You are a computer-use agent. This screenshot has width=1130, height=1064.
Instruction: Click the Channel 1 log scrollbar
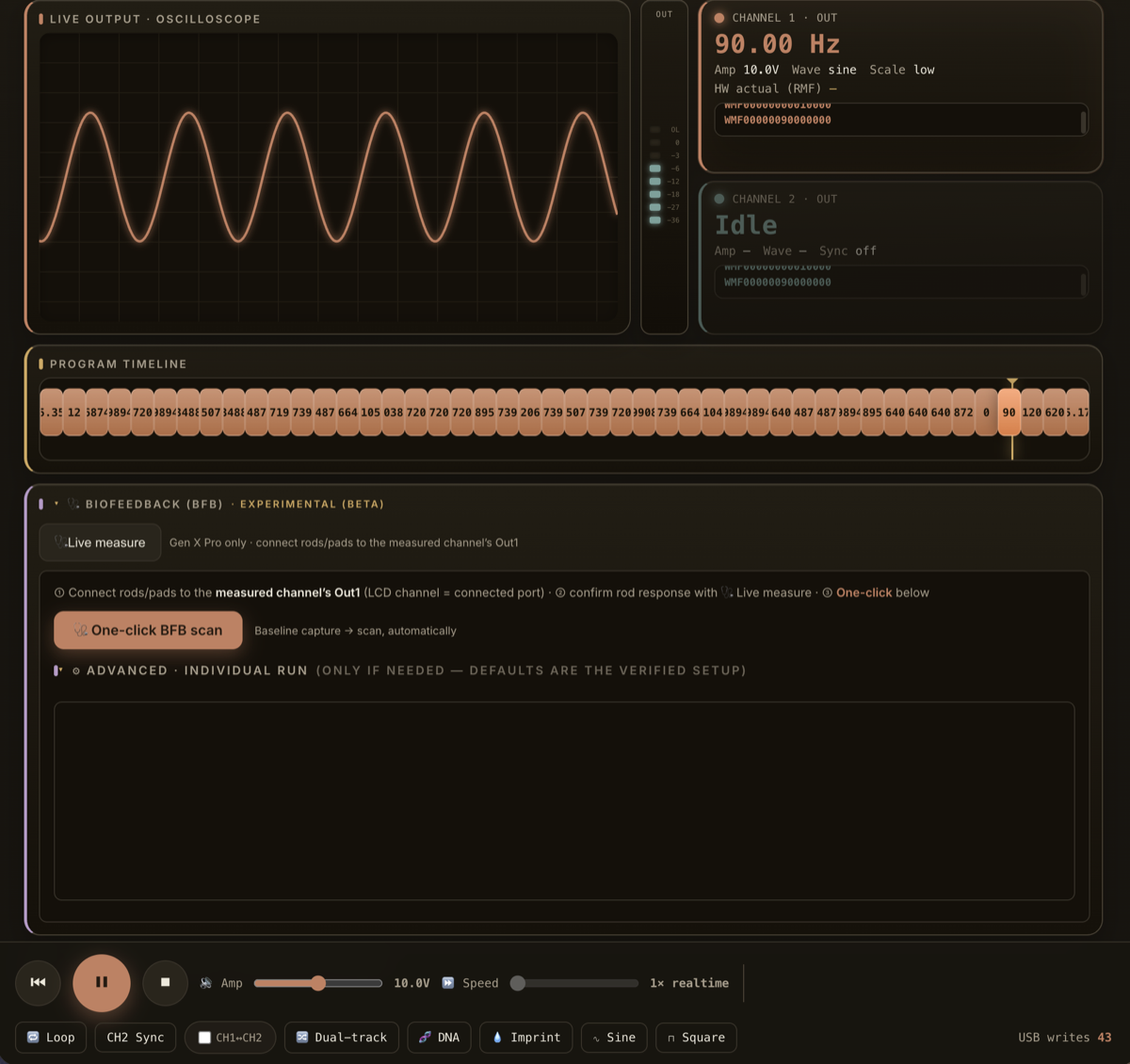[1084, 121]
